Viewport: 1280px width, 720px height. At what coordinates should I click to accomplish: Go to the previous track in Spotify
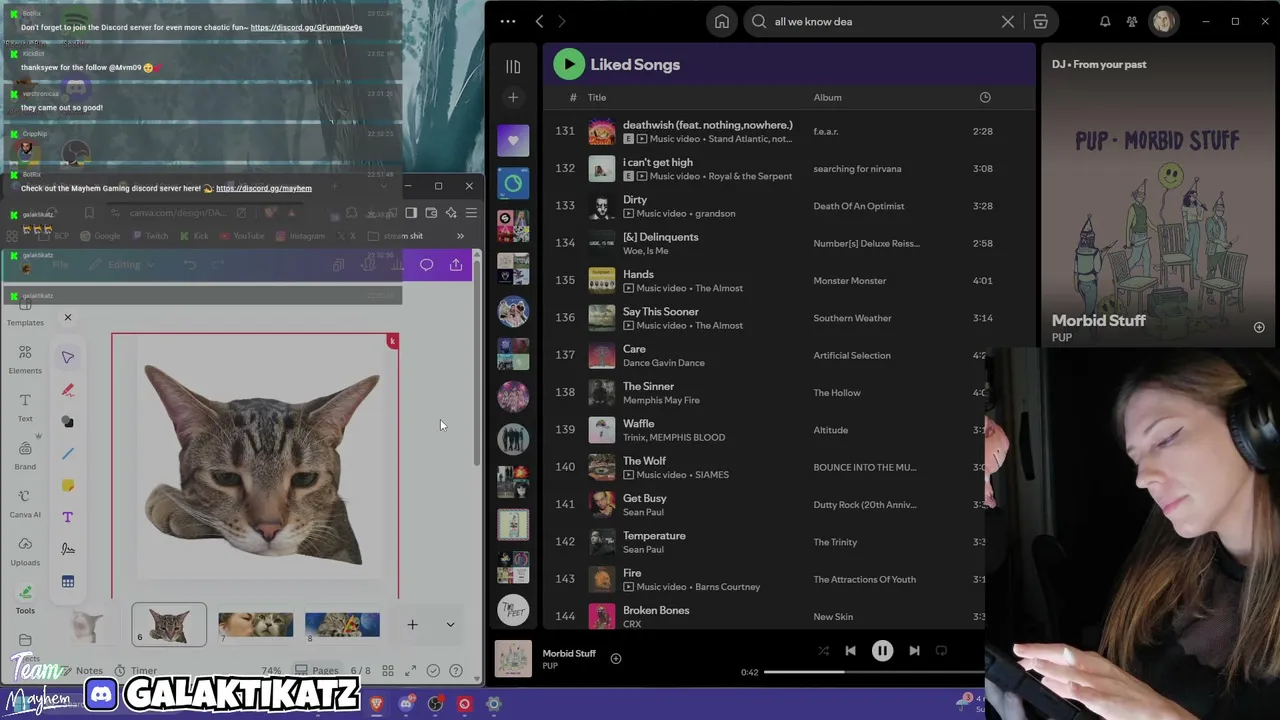click(850, 651)
